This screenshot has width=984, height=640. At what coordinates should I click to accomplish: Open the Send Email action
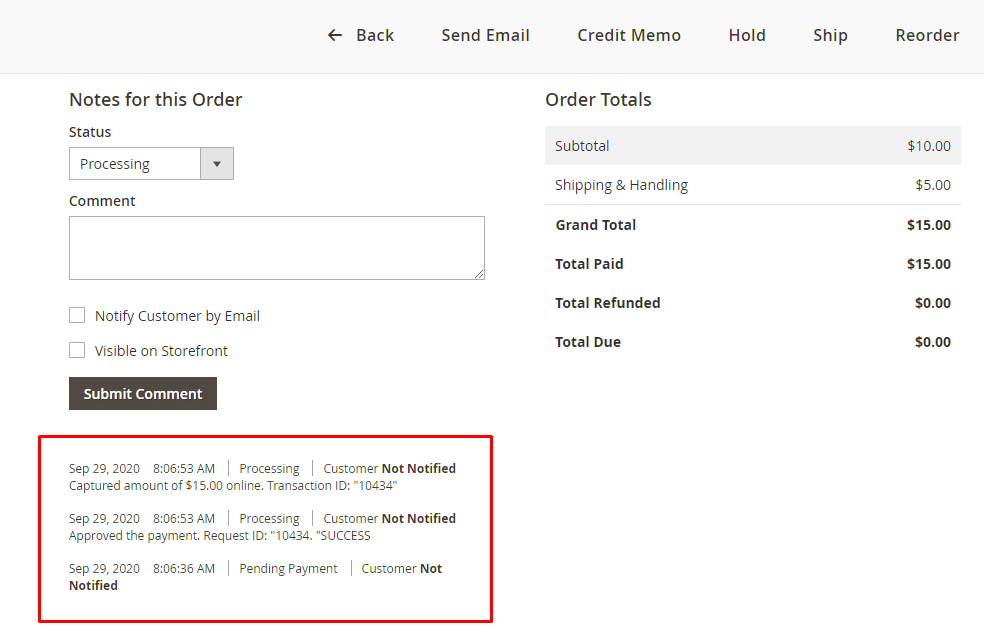(x=485, y=36)
